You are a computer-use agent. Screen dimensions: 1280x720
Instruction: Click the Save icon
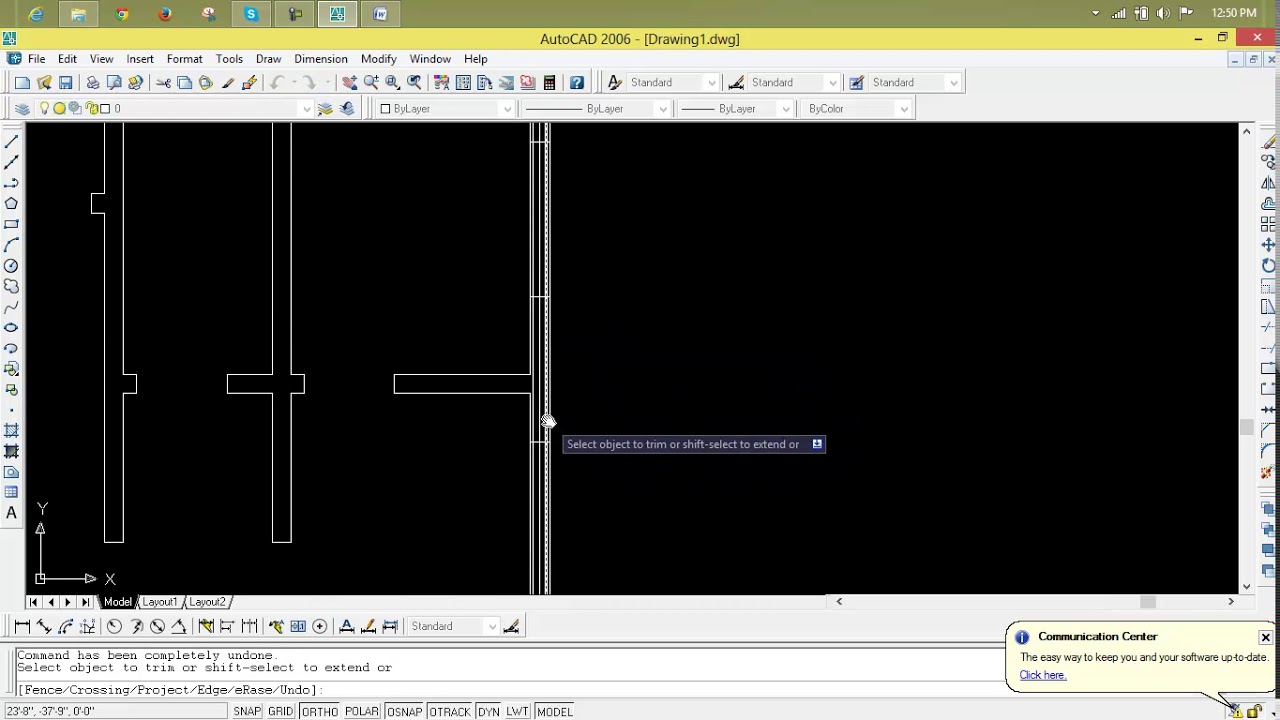point(66,83)
